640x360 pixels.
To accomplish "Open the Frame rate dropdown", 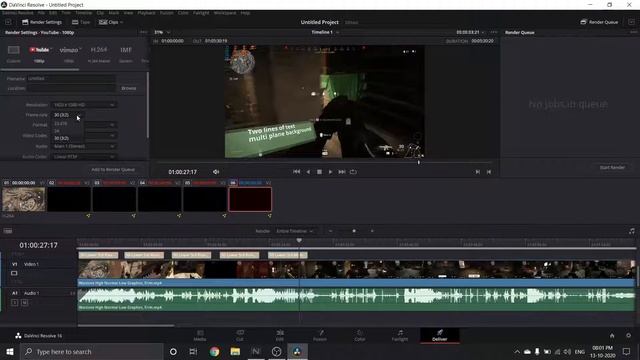I will coord(68,115).
